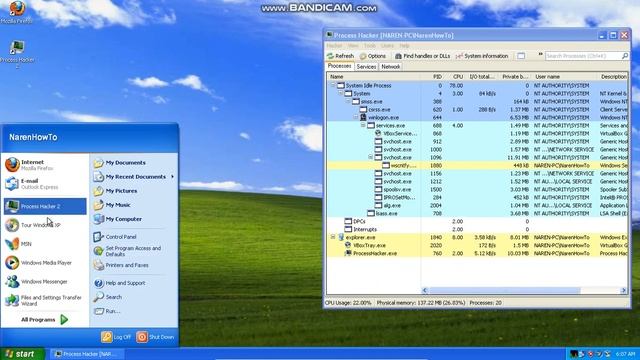Sort by the I/O total column header
Screen dimensions: 640x360
pos(481,77)
